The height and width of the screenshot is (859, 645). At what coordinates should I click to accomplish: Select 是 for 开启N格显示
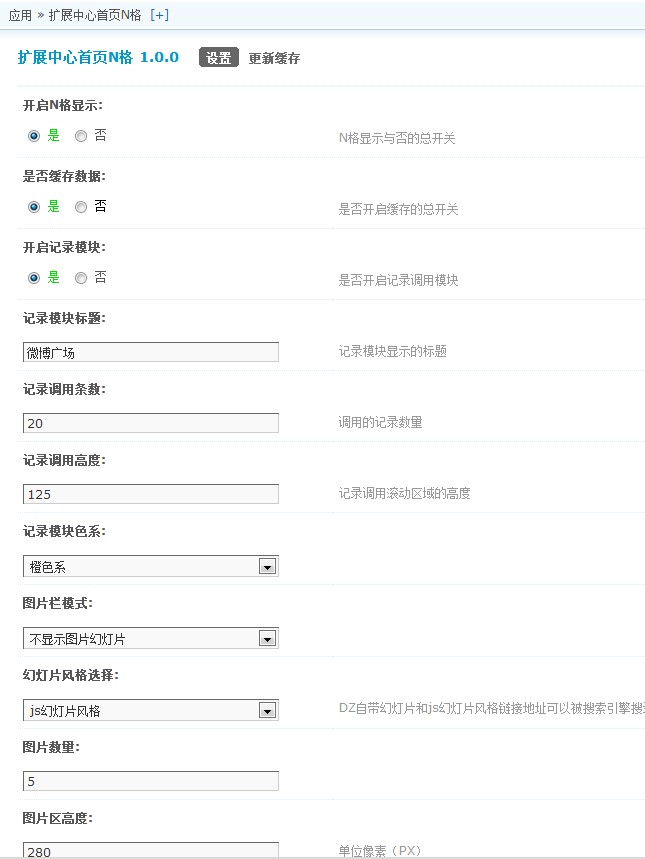click(x=34, y=136)
